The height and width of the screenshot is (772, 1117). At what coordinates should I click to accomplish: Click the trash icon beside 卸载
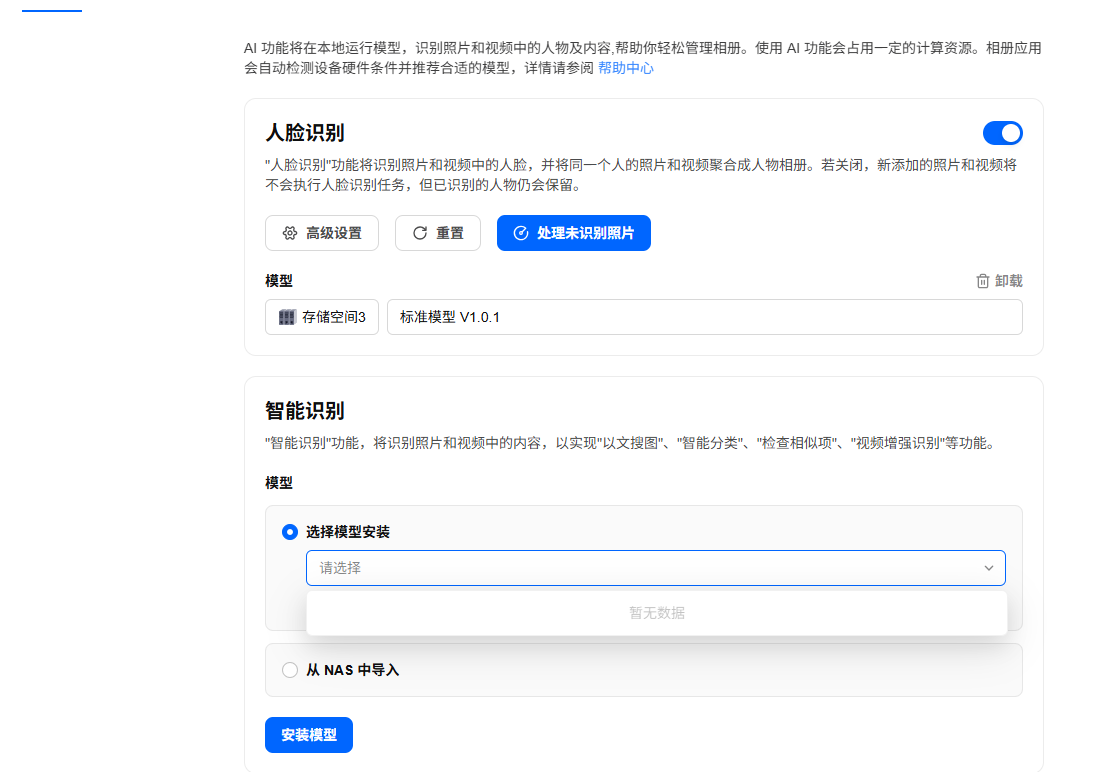982,281
